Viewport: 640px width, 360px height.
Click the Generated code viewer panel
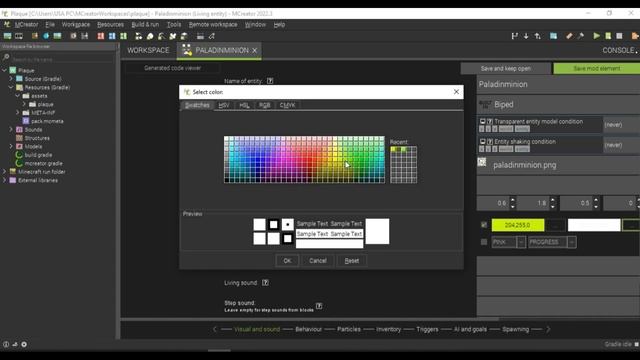point(173,68)
